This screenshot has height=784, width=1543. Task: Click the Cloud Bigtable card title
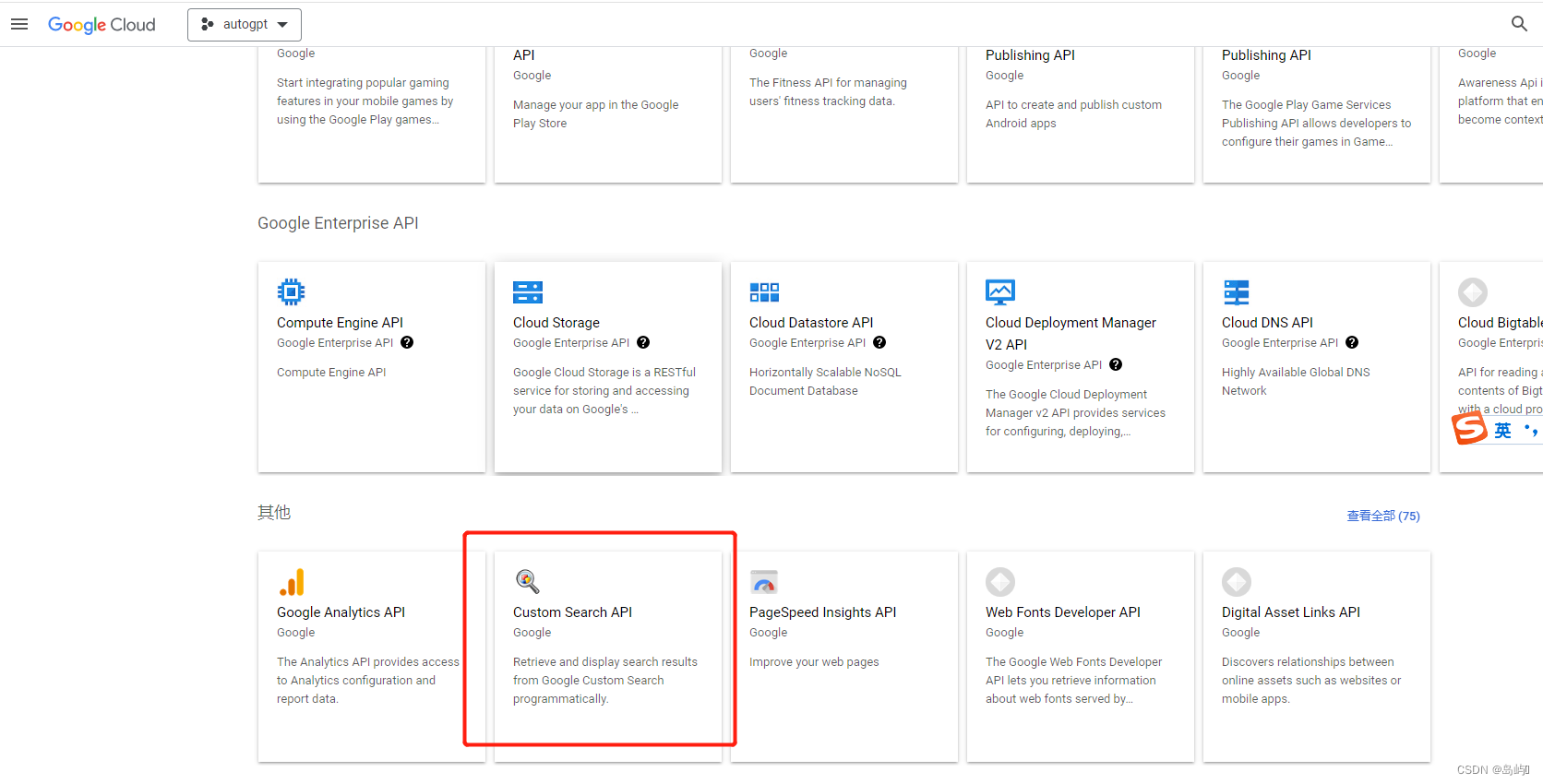tap(1500, 323)
